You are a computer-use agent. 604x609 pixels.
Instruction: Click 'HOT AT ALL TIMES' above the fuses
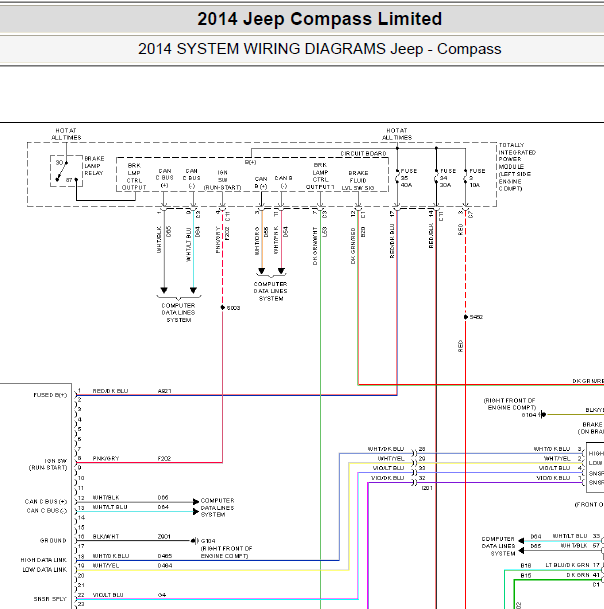click(397, 134)
